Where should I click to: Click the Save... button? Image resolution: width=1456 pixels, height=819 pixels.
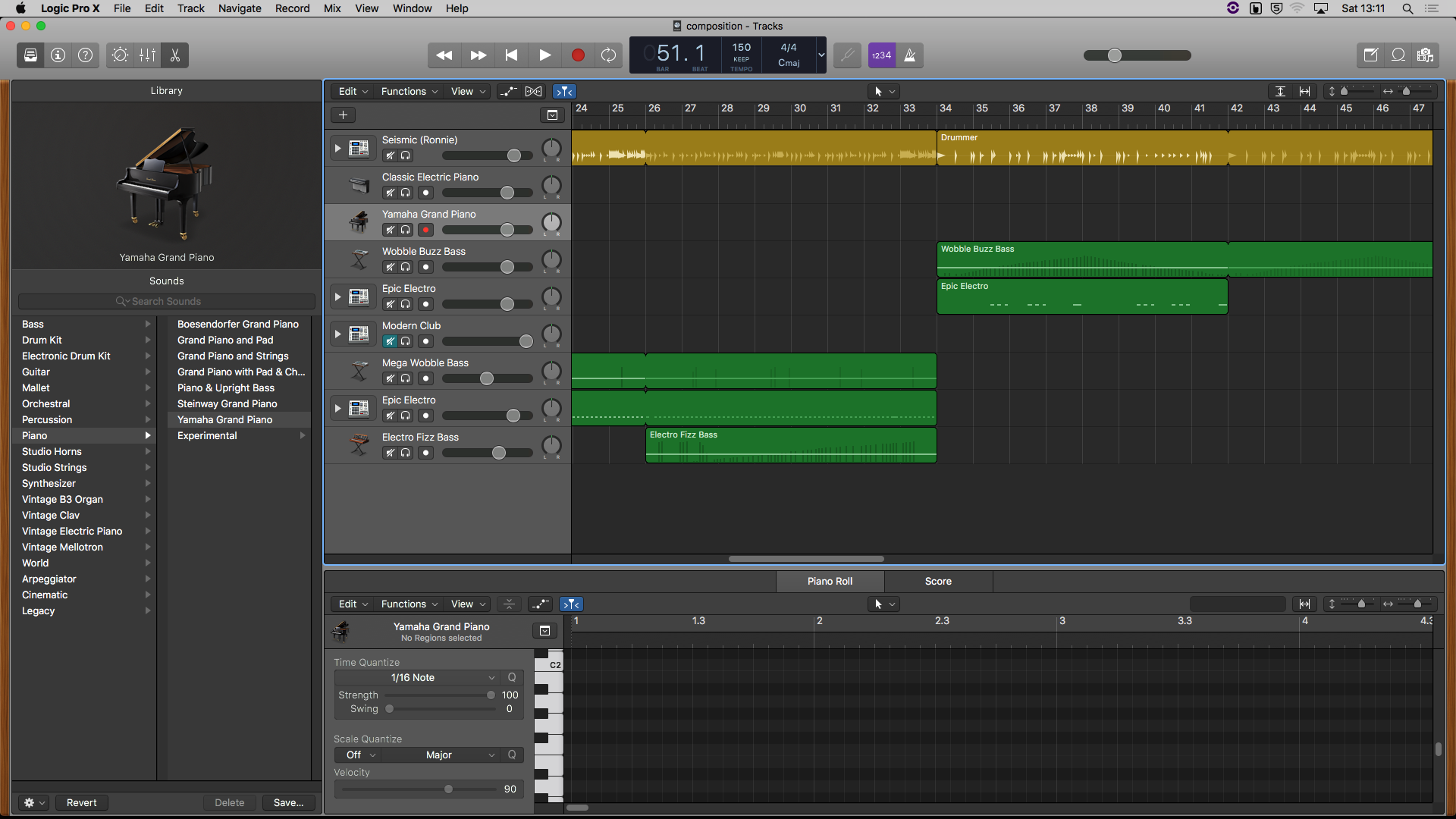288,802
